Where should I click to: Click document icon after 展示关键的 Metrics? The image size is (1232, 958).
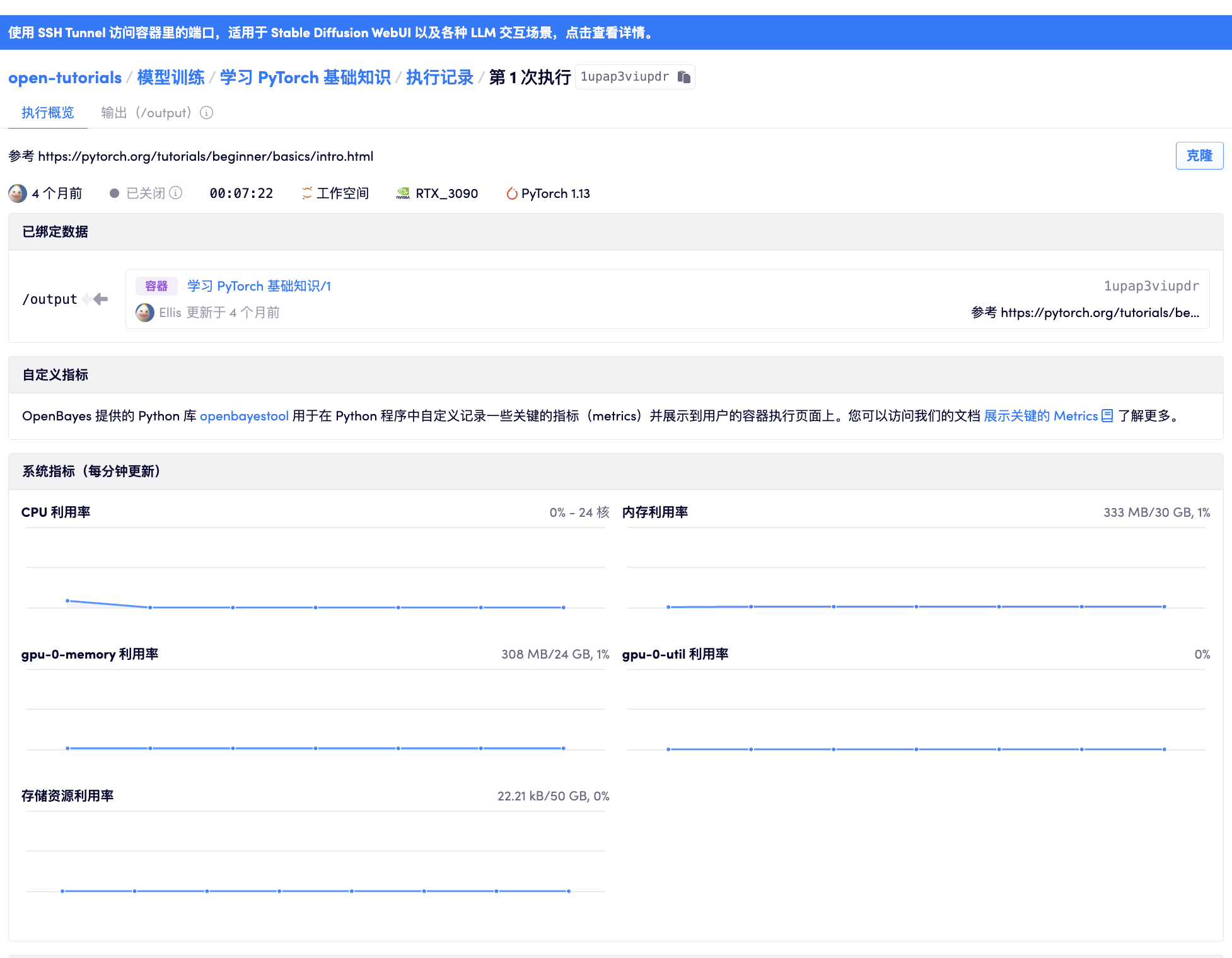1107,416
